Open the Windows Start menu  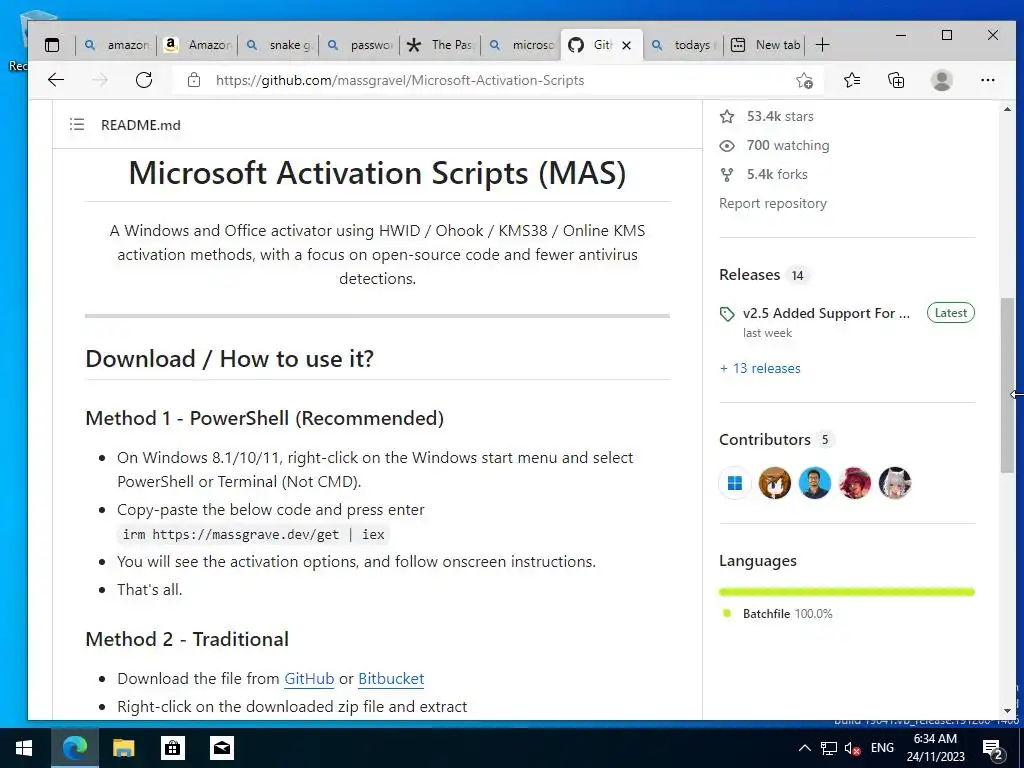(24, 748)
